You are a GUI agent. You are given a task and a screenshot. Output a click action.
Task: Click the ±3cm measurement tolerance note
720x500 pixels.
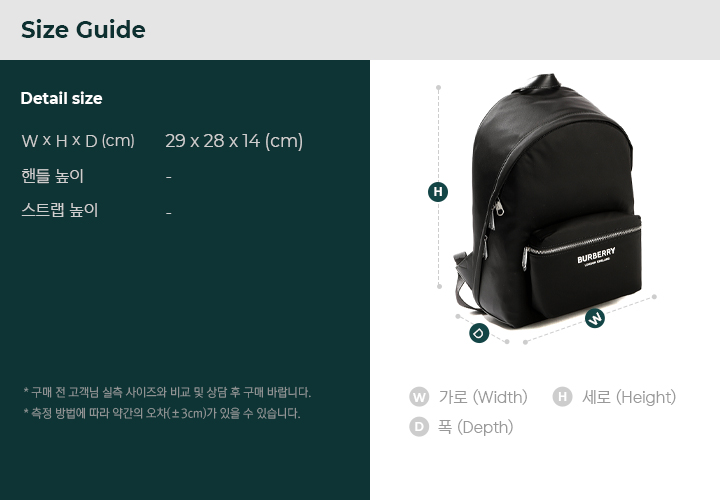pos(162,413)
